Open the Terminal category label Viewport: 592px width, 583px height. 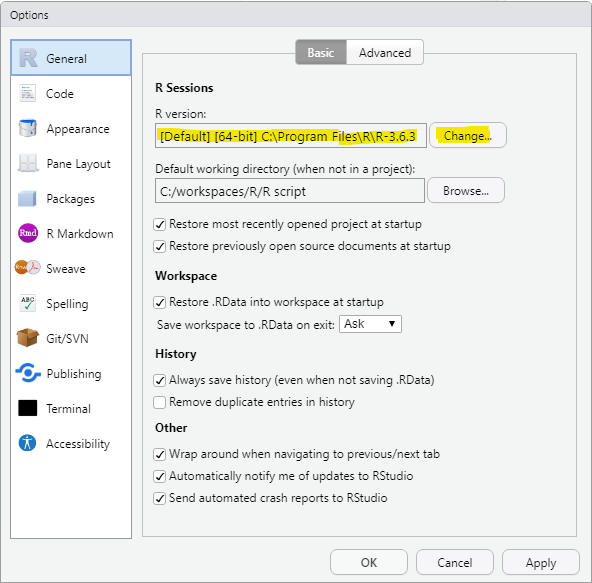[x=68, y=409]
